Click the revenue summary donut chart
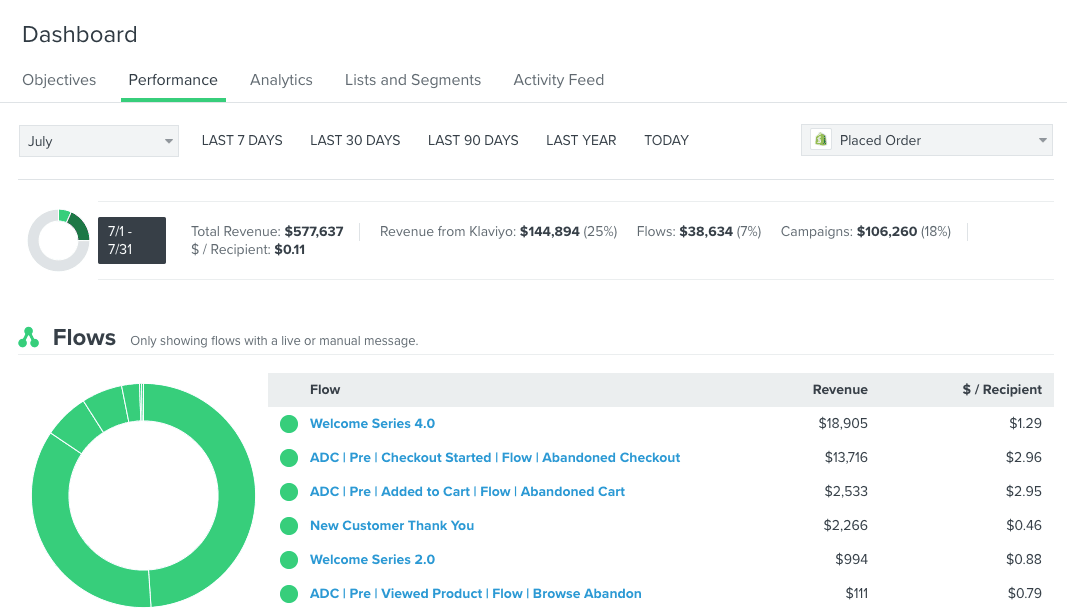Viewport: 1067px width, 610px height. click(x=59, y=240)
